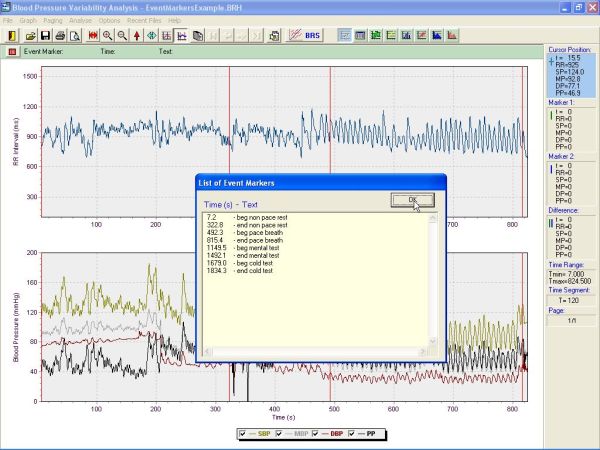Click the print preview toolbar icon
Viewport: 600px width, 450px height.
click(x=75, y=35)
